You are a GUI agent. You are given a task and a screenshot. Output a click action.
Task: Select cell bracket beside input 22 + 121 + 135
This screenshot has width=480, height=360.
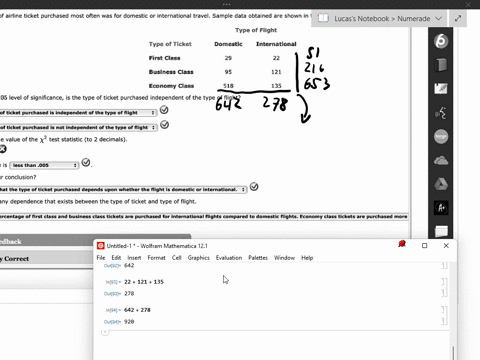(x=444, y=282)
